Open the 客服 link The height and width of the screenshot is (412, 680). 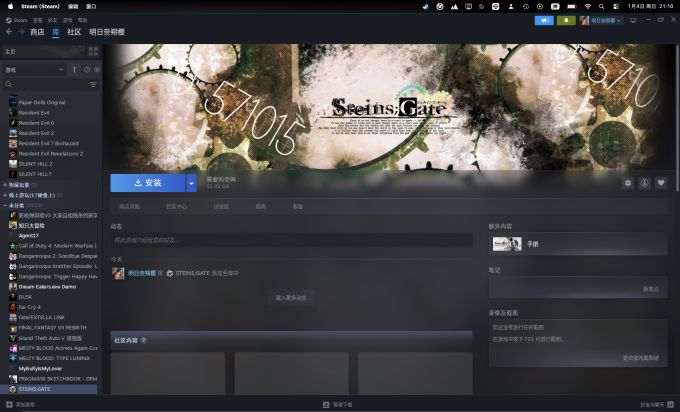(x=298, y=206)
